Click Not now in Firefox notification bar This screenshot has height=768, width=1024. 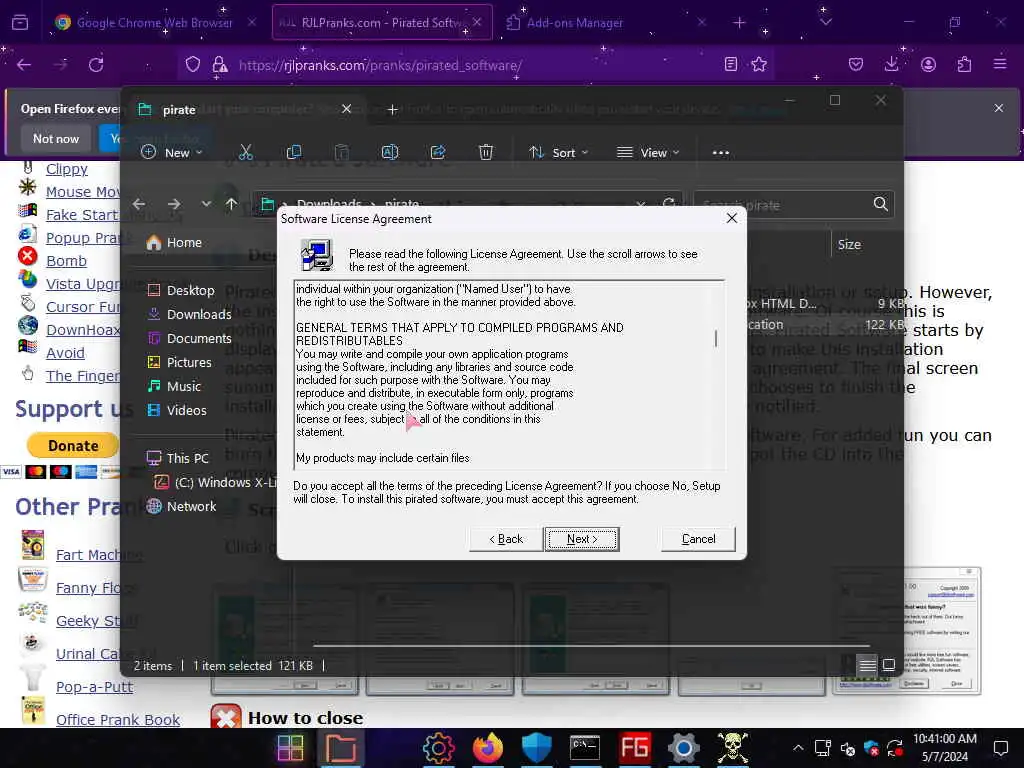pos(56,139)
